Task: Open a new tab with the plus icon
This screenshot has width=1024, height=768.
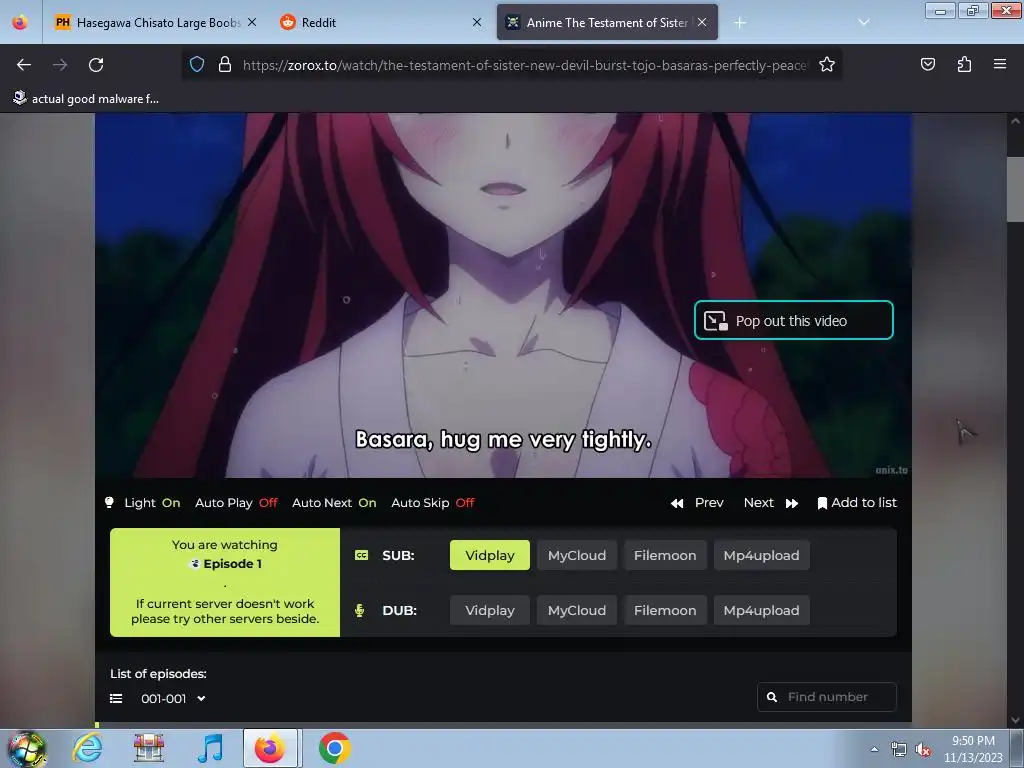Action: tap(739, 23)
